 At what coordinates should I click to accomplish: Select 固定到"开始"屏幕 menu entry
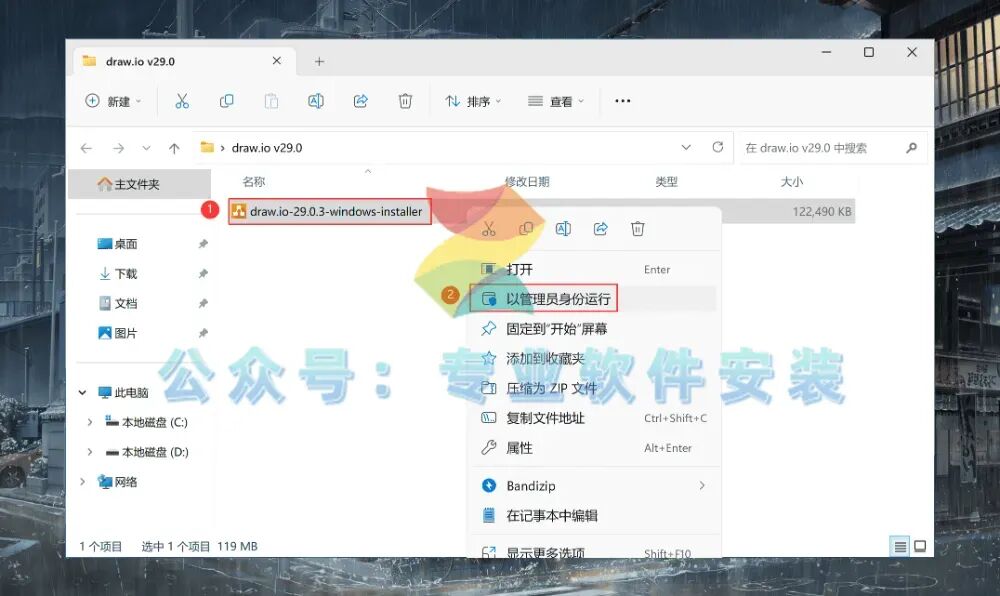(x=596, y=328)
